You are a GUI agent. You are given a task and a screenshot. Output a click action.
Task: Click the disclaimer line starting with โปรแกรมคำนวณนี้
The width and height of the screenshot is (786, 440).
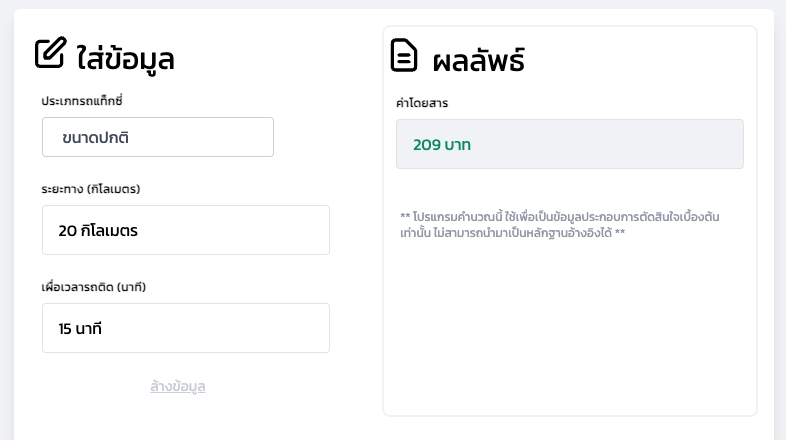tap(560, 216)
